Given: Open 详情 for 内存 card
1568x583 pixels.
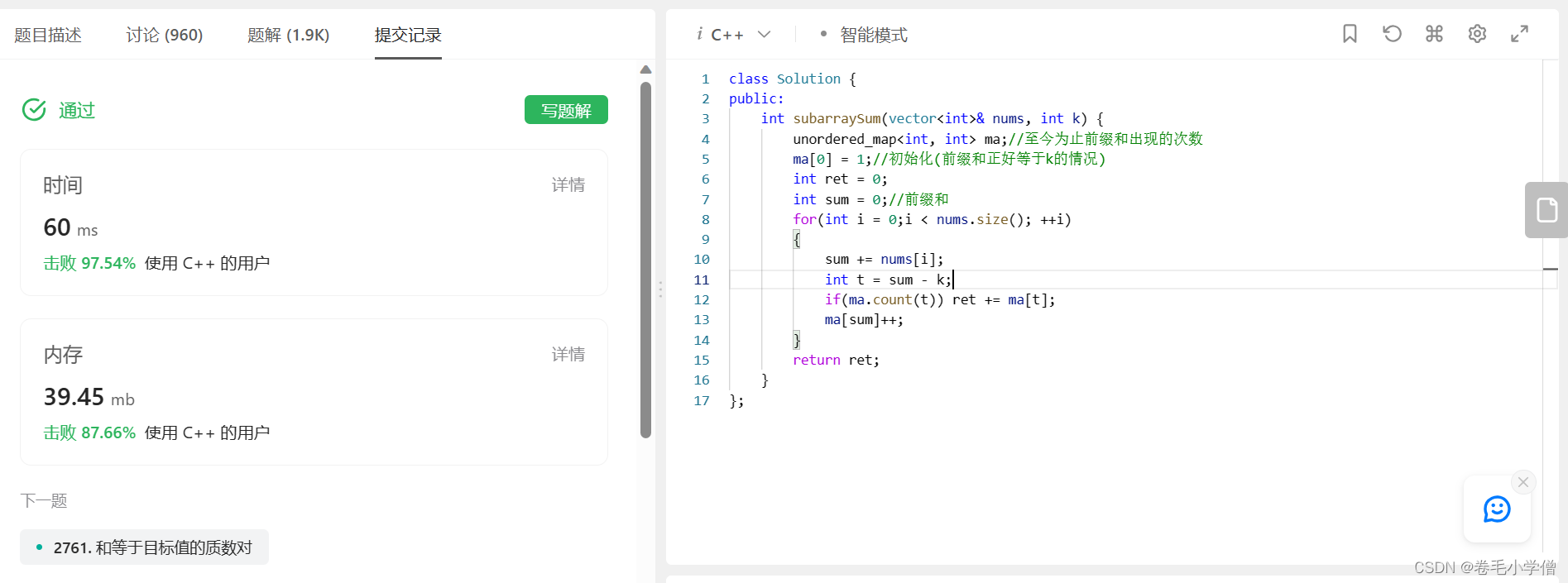Looking at the screenshot, I should tap(568, 355).
